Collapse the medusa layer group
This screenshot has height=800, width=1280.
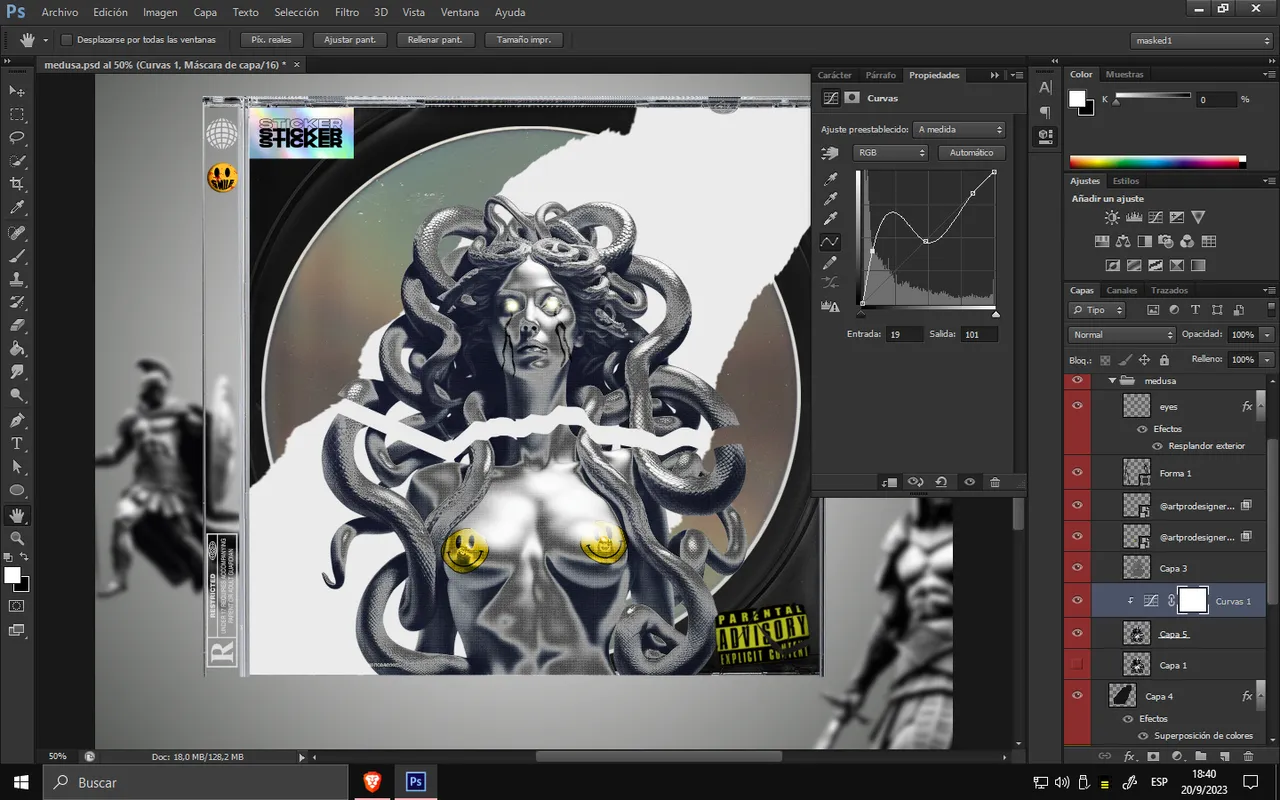(x=1111, y=381)
